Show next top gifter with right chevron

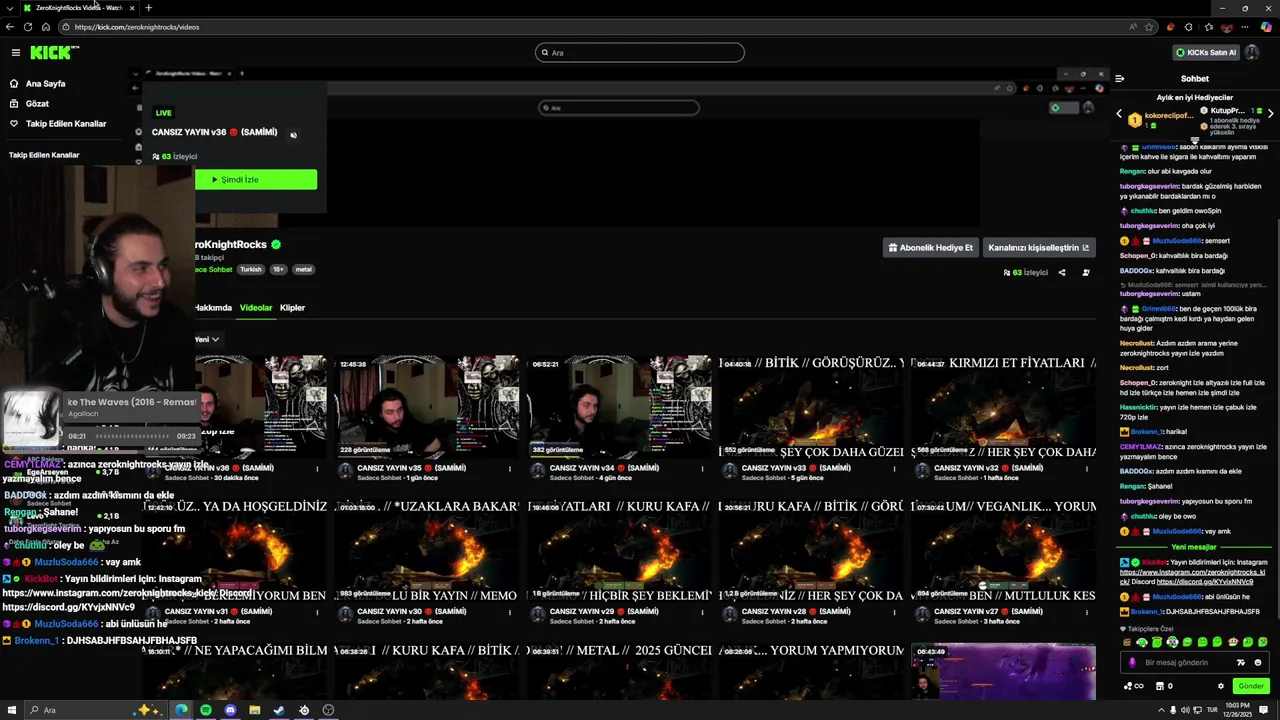1270,114
